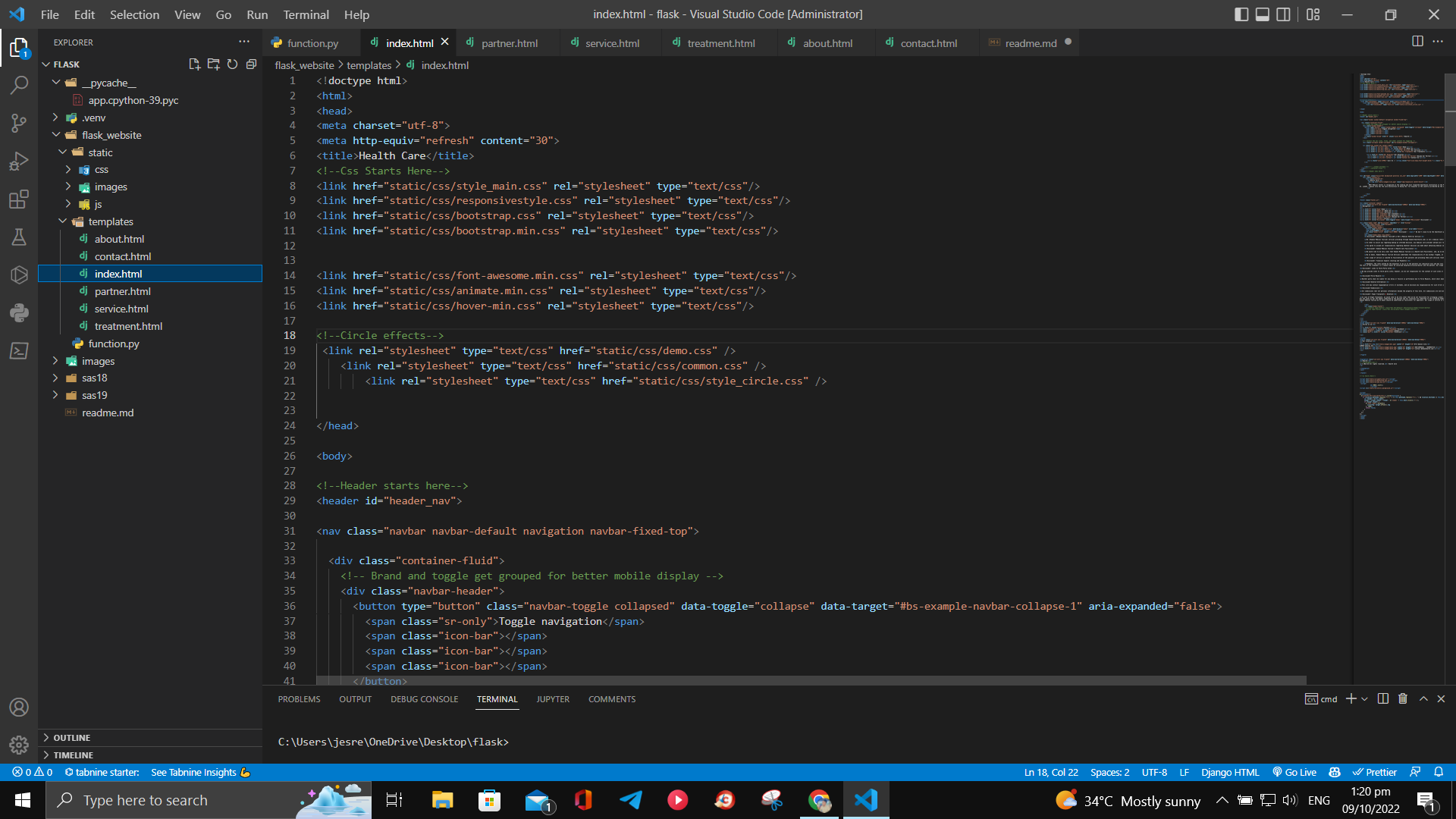
Task: Open the Terminal menu
Action: [x=305, y=14]
